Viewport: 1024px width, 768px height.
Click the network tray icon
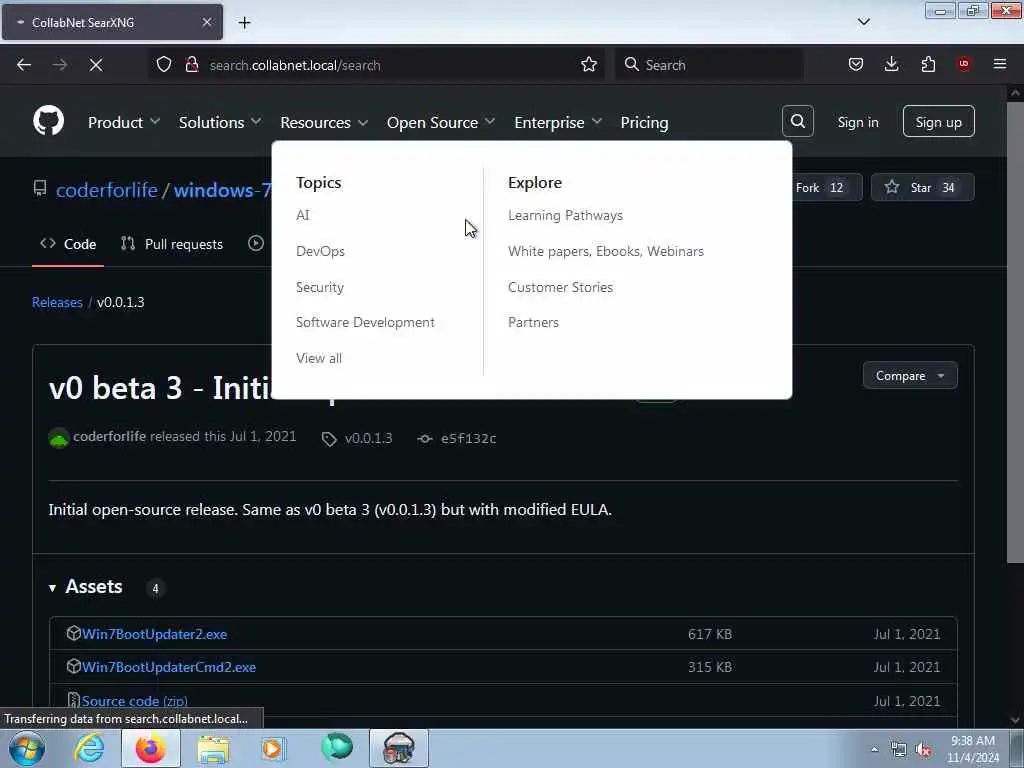click(x=899, y=750)
